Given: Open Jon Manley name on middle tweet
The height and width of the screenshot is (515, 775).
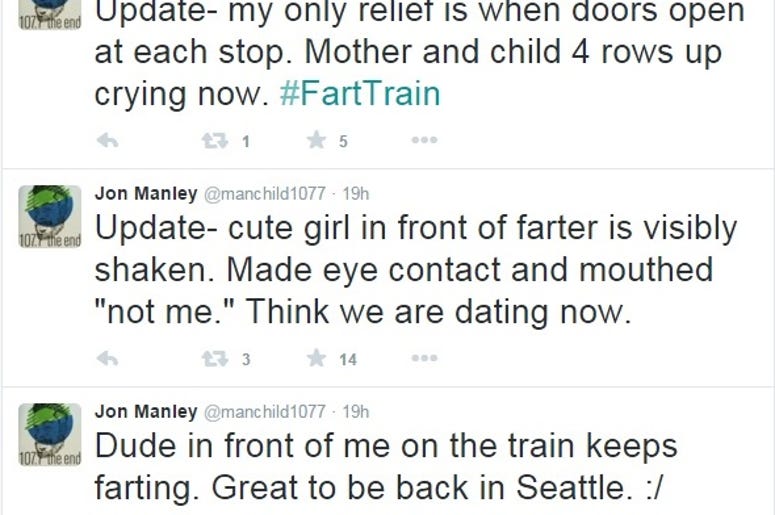Looking at the screenshot, I should (x=146, y=193).
